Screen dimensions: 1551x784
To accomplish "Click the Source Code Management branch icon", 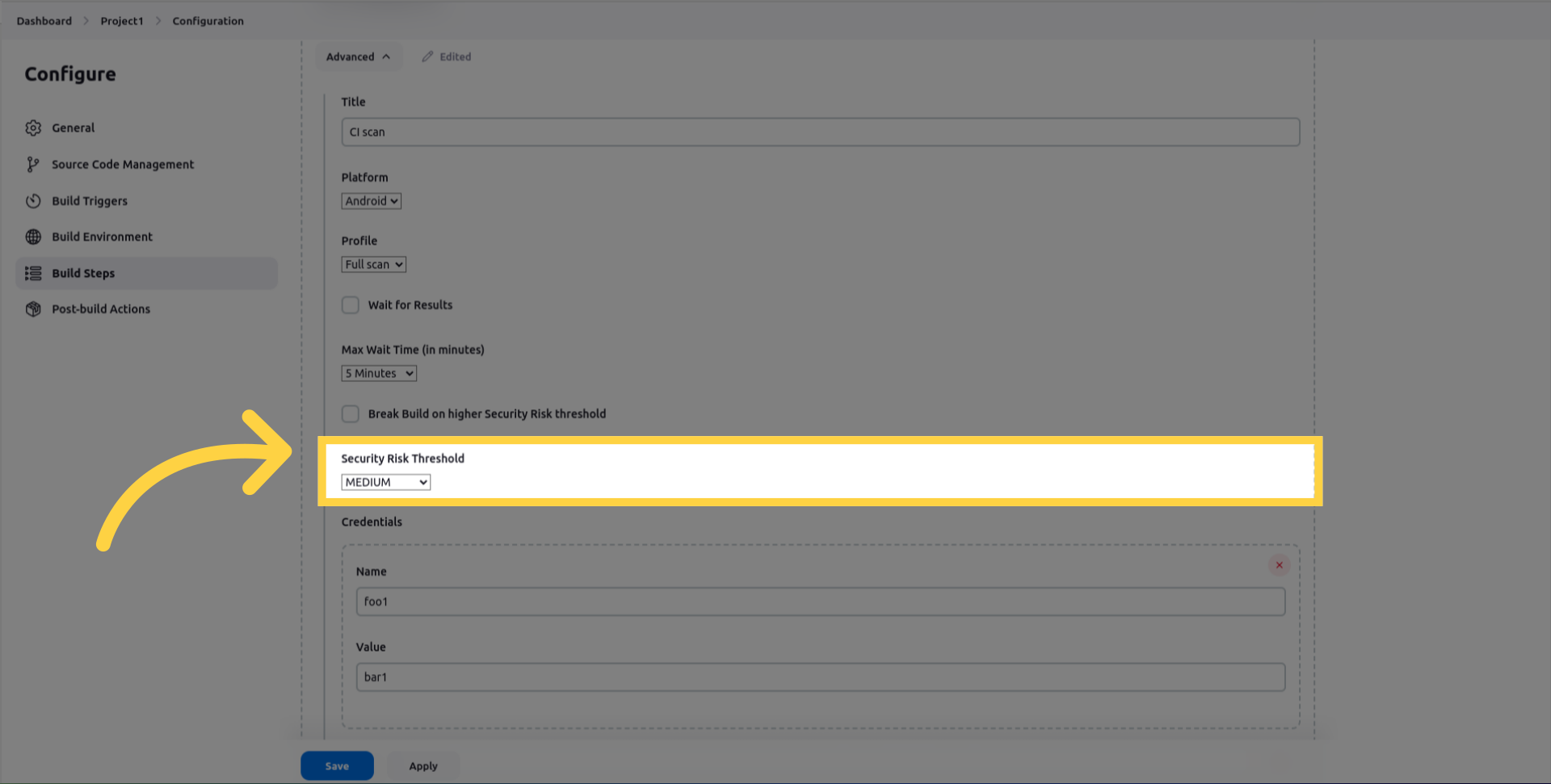I will [33, 165].
